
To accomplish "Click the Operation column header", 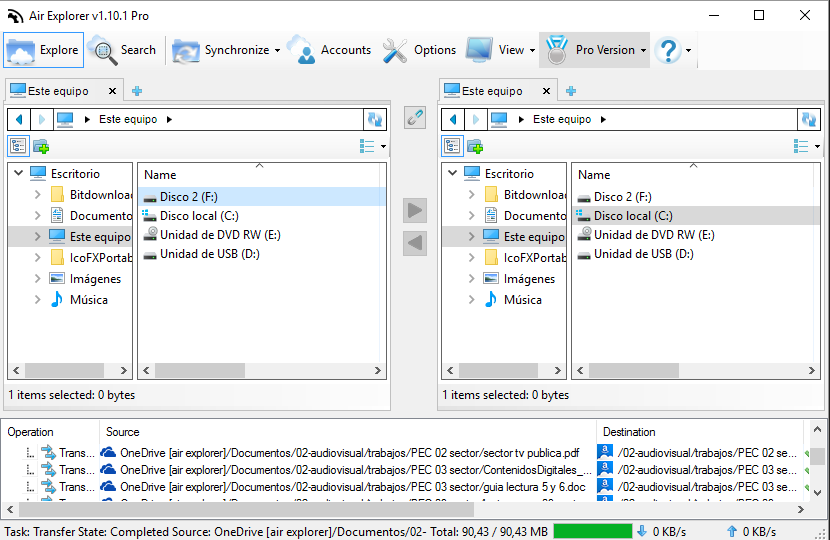I will tap(51, 432).
